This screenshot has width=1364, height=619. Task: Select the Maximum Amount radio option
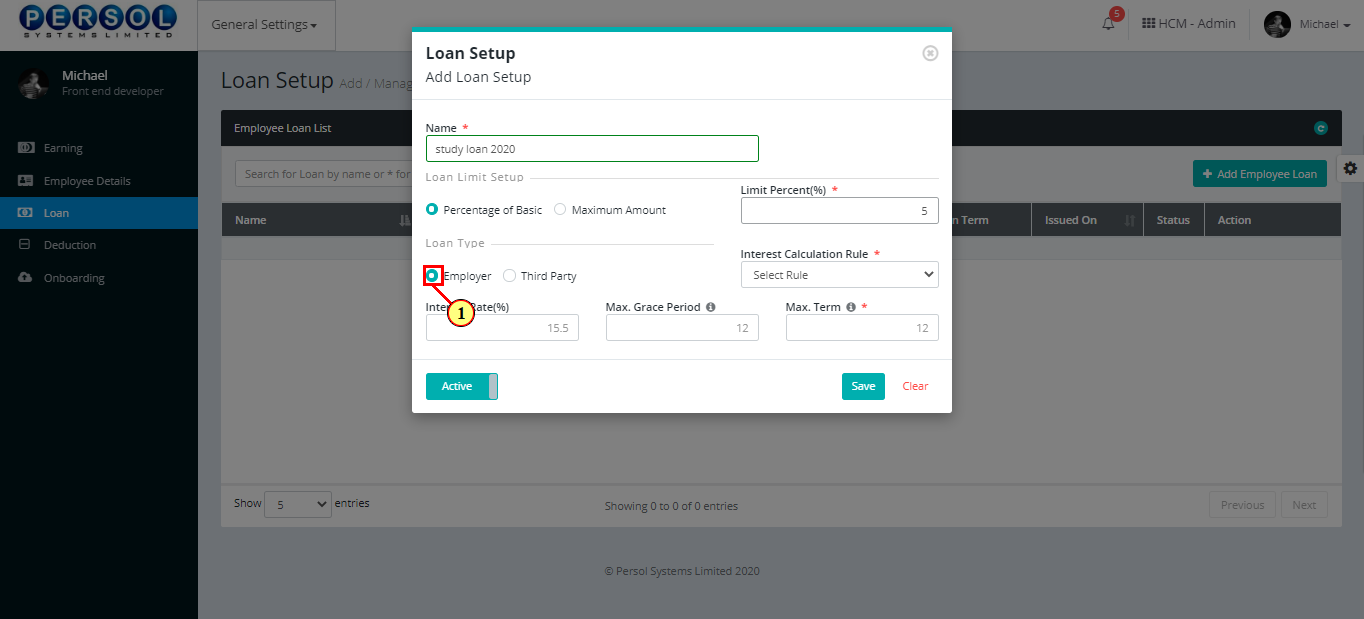coord(560,210)
